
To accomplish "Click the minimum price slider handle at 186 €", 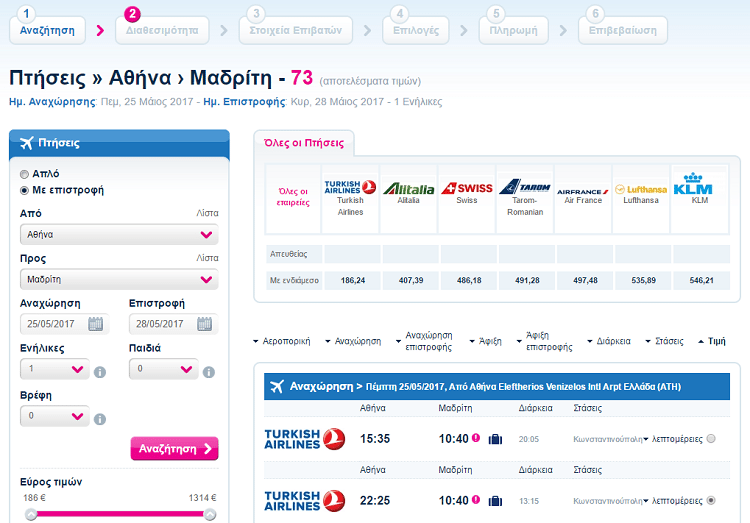I will click(31, 515).
